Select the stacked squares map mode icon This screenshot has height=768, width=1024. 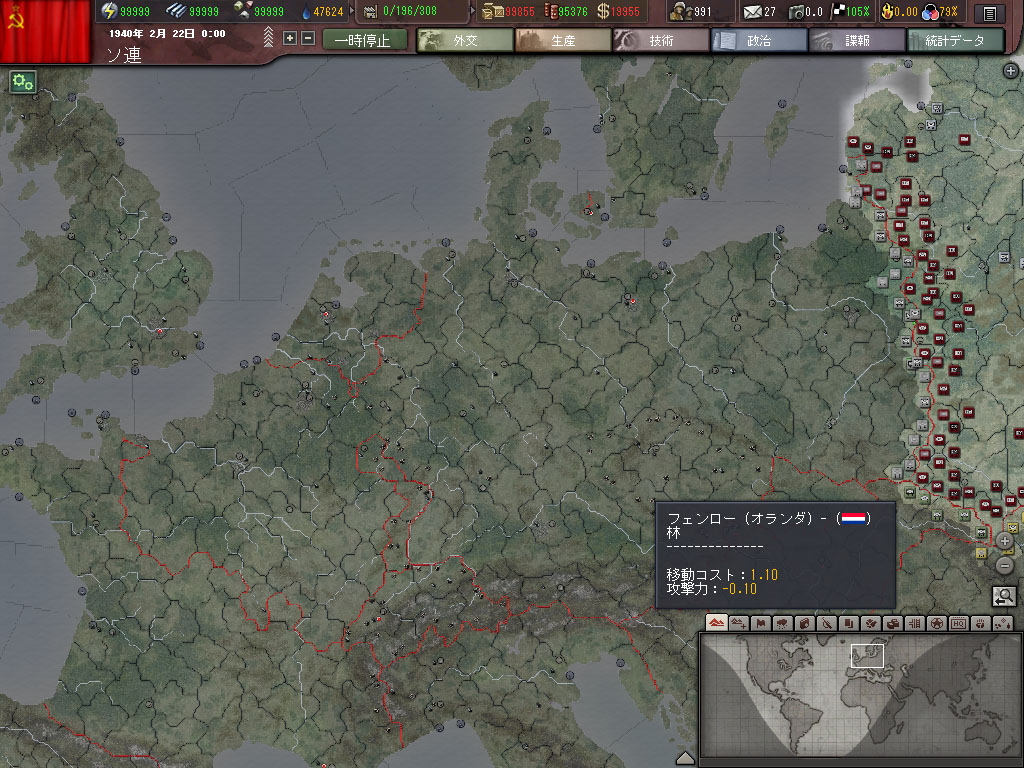(x=848, y=623)
